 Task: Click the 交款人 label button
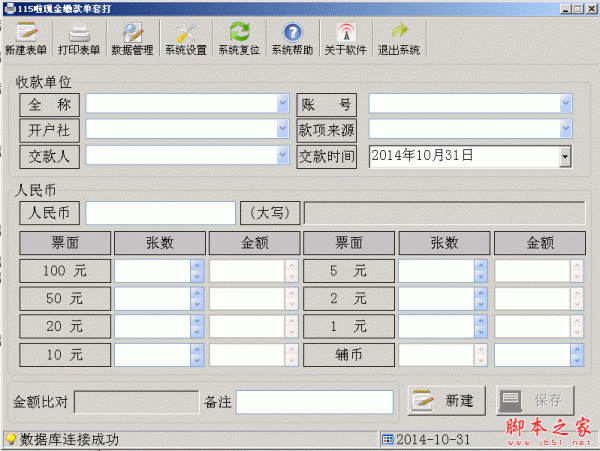[49, 156]
